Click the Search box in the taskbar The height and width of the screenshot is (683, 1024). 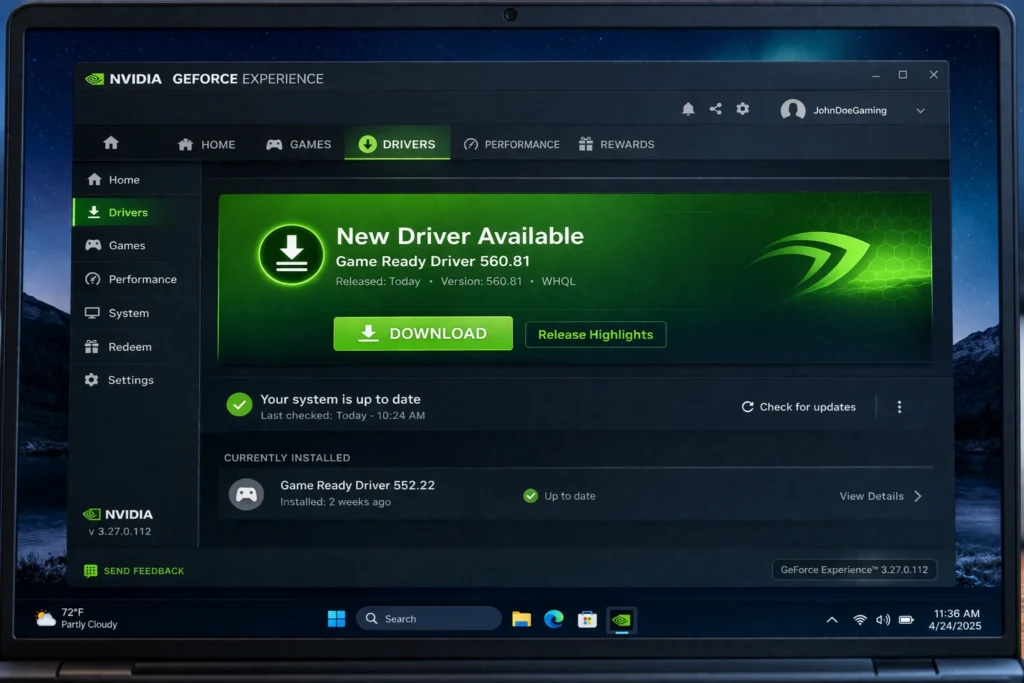pyautogui.click(x=428, y=618)
